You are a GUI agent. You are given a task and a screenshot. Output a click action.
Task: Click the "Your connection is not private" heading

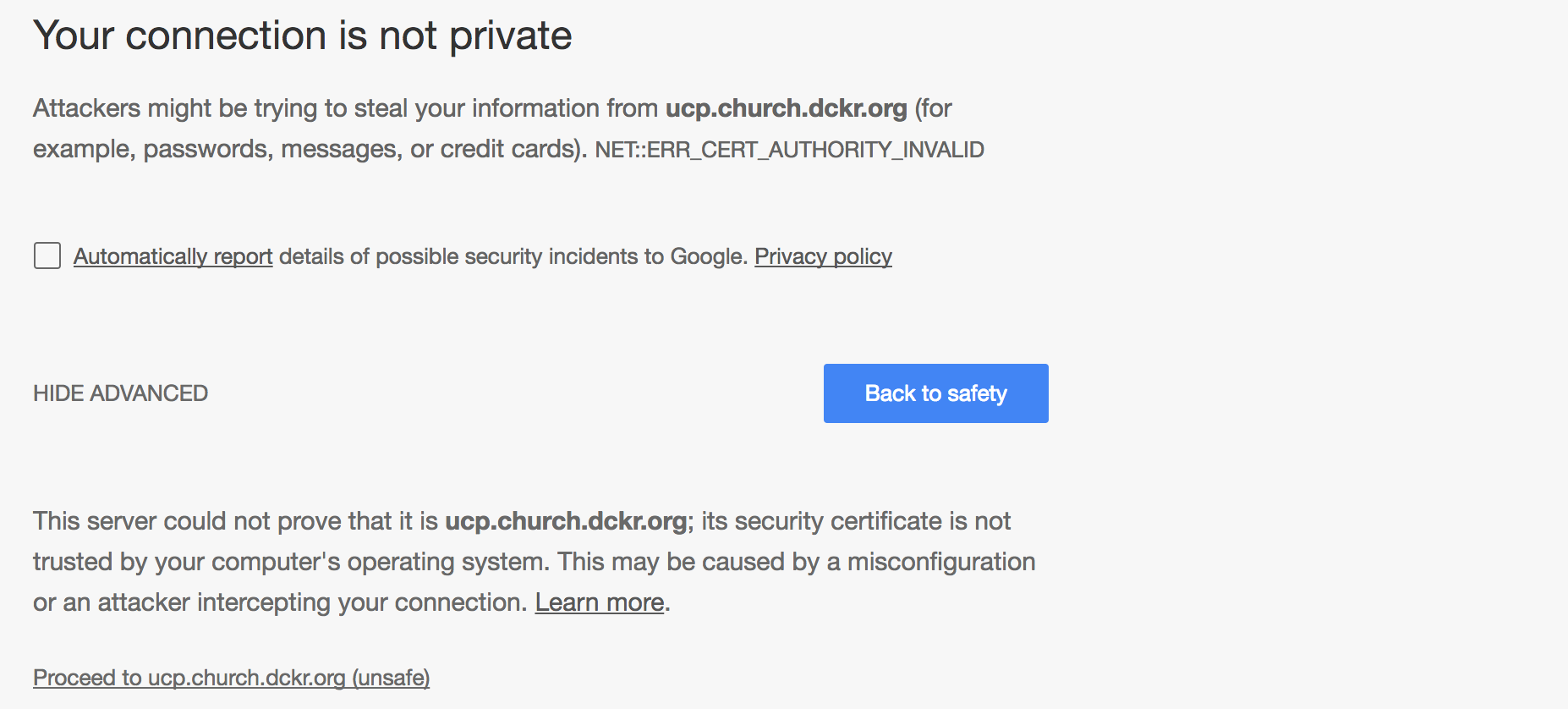[302, 36]
